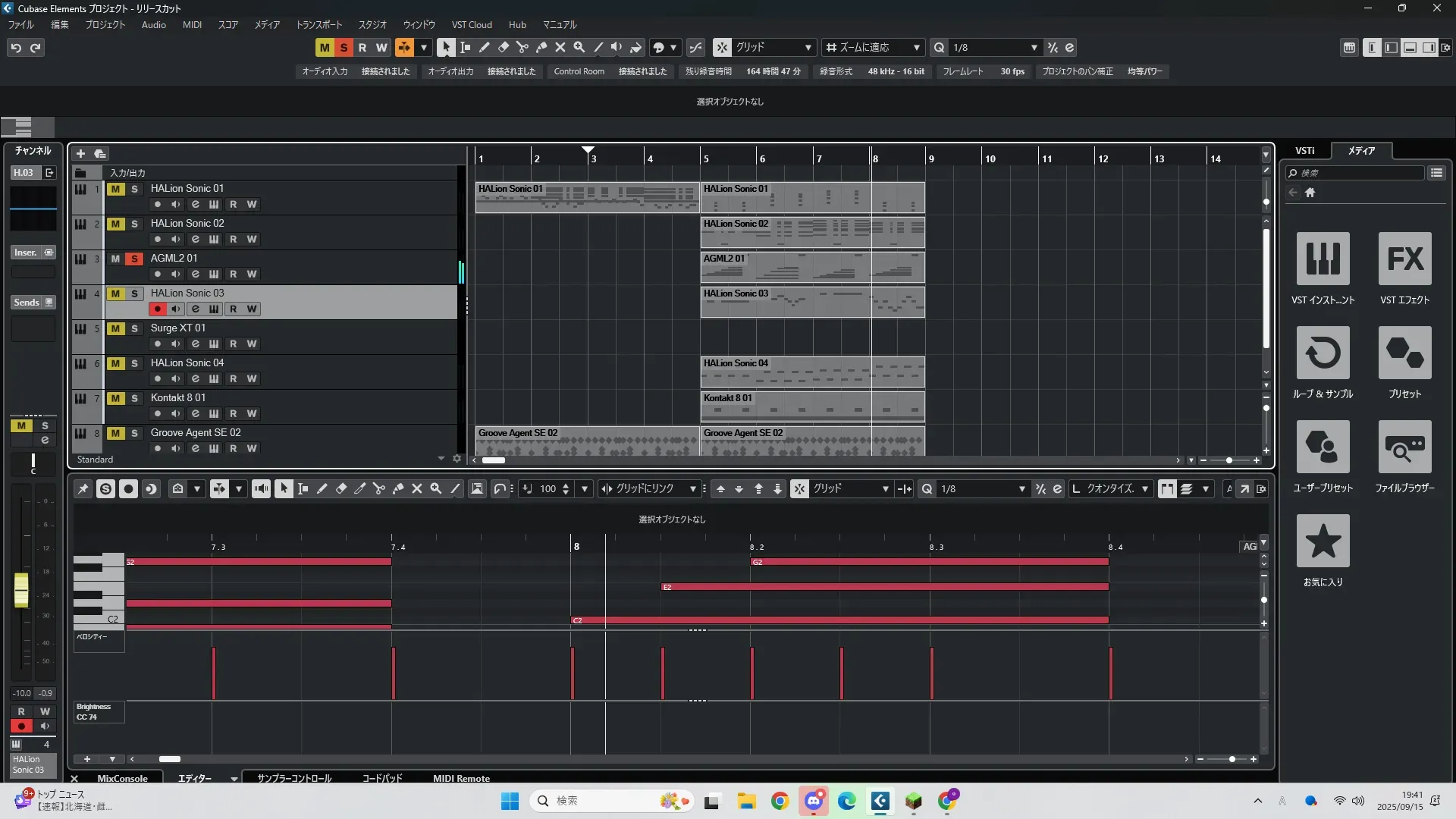Viewport: 1456px width, 819px height.
Task: Expand the グリッドにリンク dropdown in key editor
Action: tap(692, 489)
